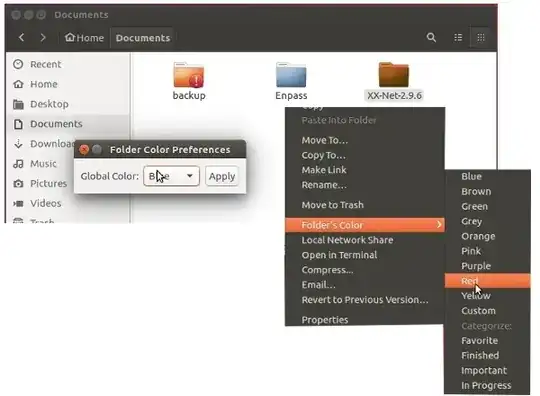Image resolution: width=540 pixels, height=396 pixels.
Task: Switch to grid view icon
Action: [481, 37]
